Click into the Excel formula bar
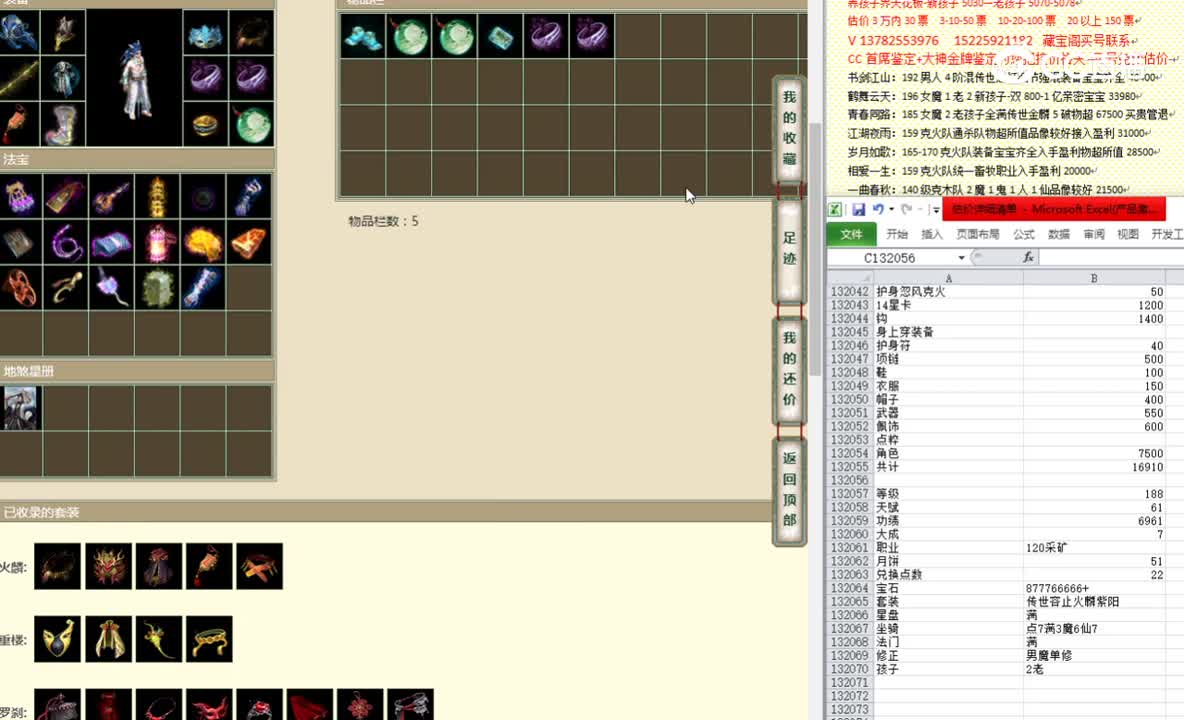Viewport: 1184px width, 720px height. (x=1112, y=257)
